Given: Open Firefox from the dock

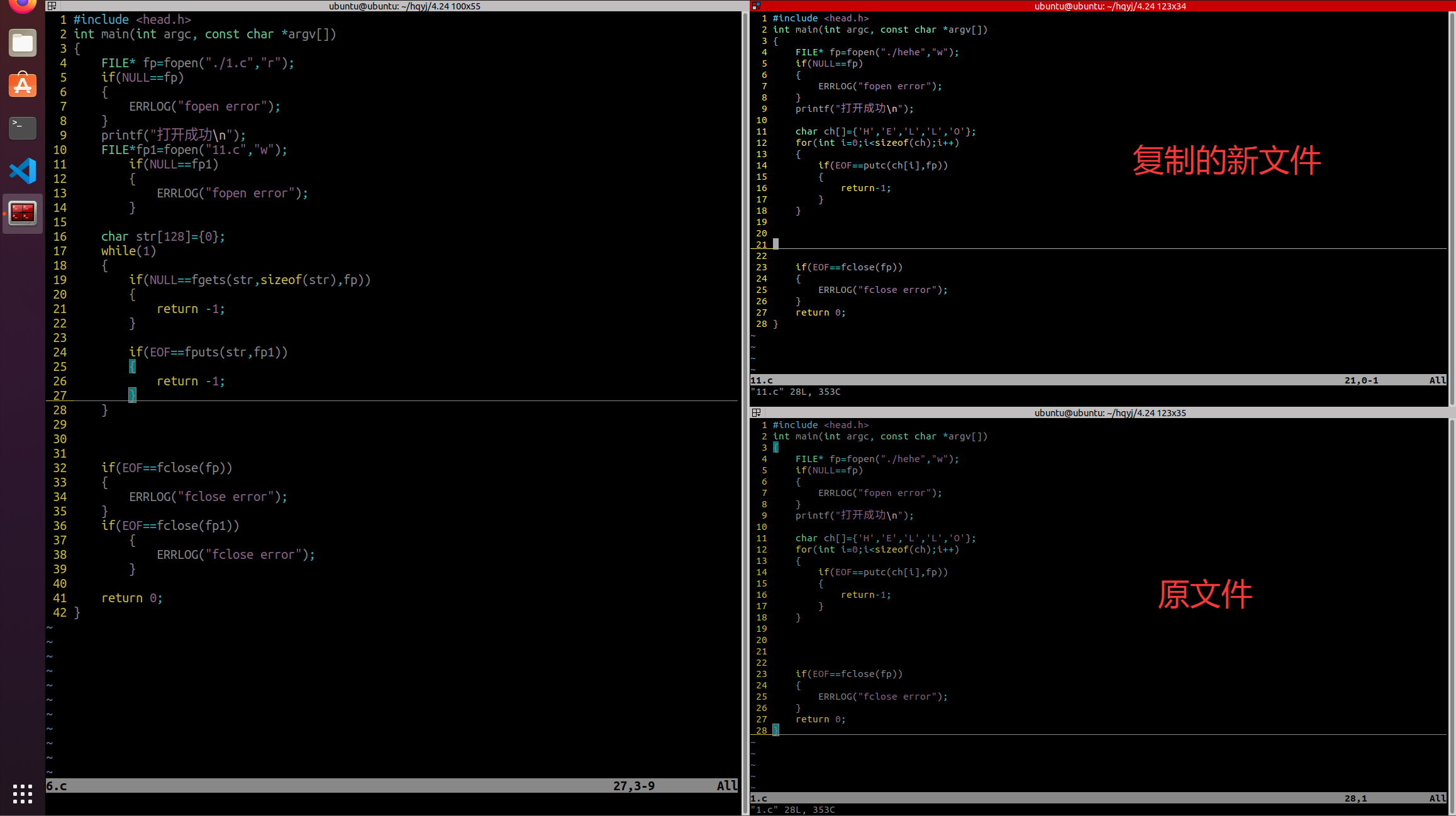Looking at the screenshot, I should click(x=23, y=5).
